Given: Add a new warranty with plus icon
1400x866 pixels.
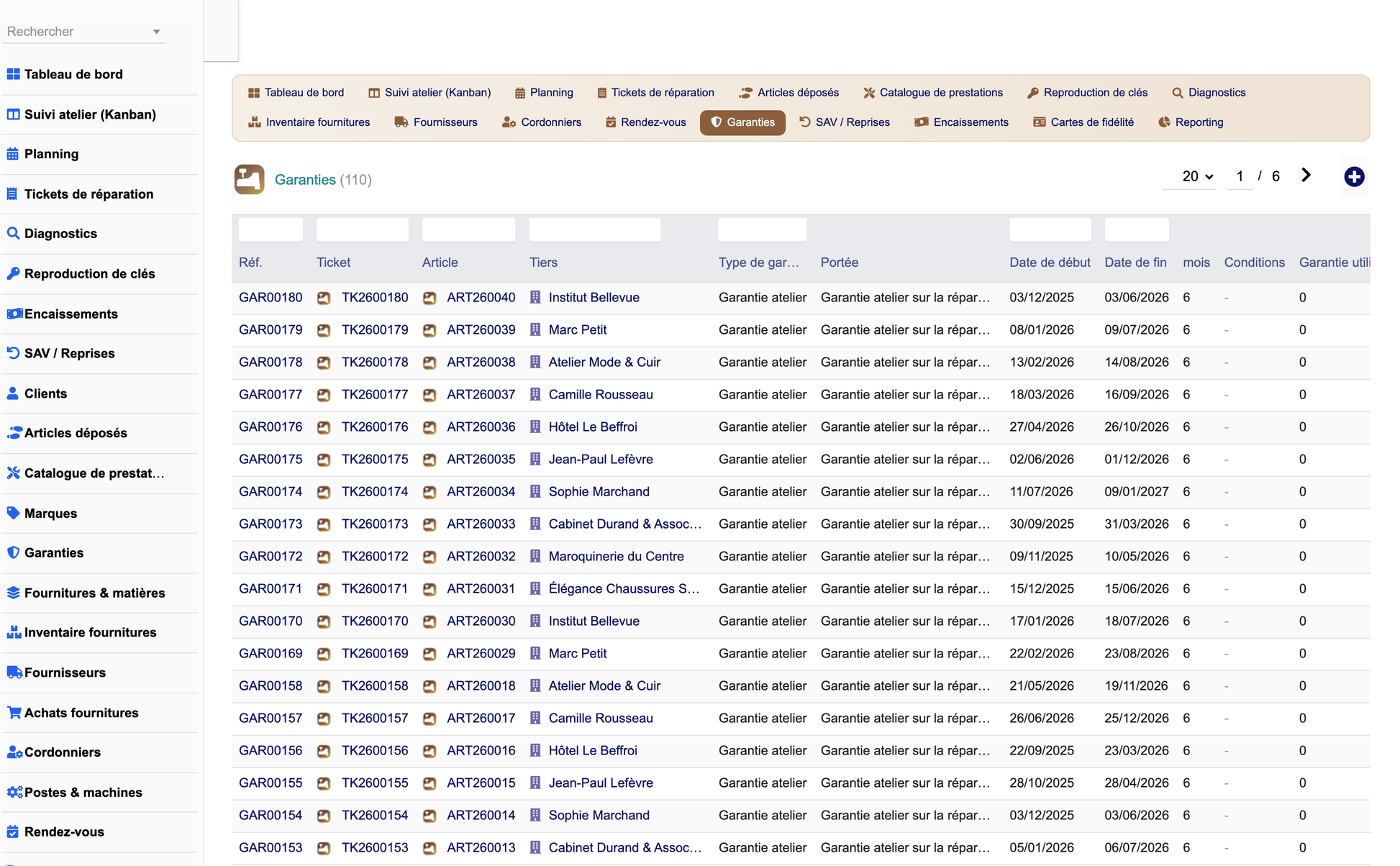Looking at the screenshot, I should (x=1354, y=177).
